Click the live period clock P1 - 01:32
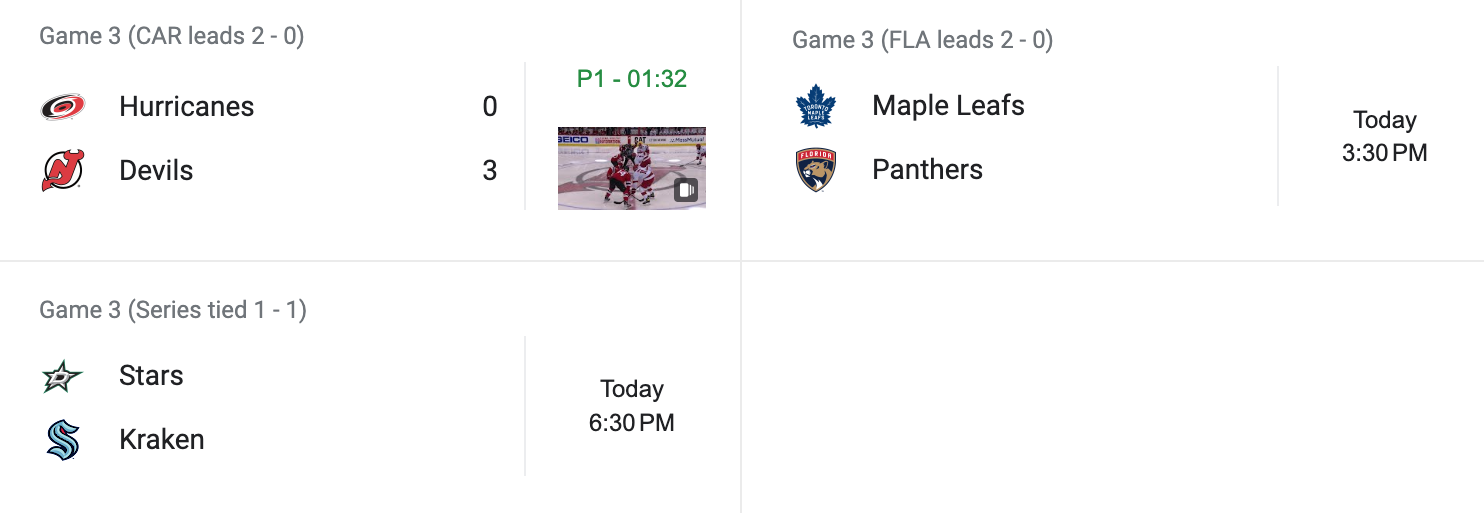The image size is (1484, 513). point(632,79)
